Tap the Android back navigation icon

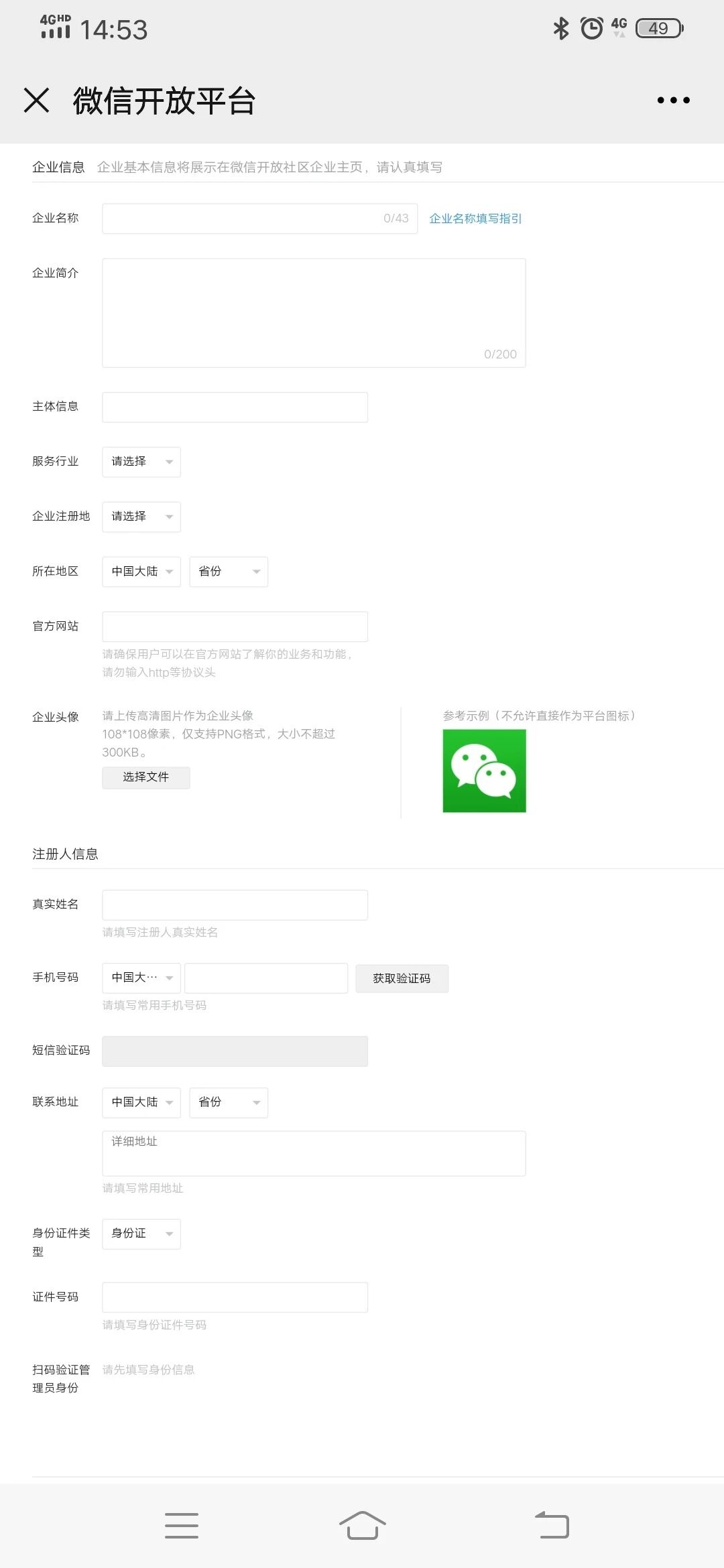[x=552, y=1525]
